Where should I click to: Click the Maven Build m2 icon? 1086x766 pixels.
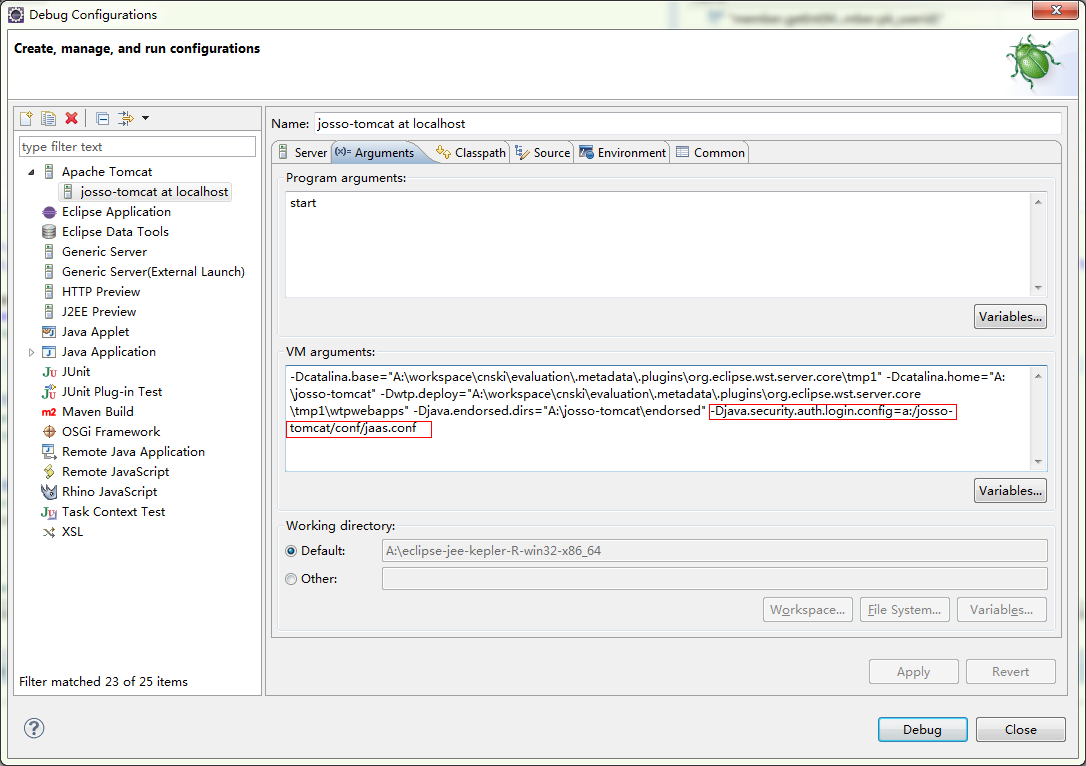tap(49, 412)
